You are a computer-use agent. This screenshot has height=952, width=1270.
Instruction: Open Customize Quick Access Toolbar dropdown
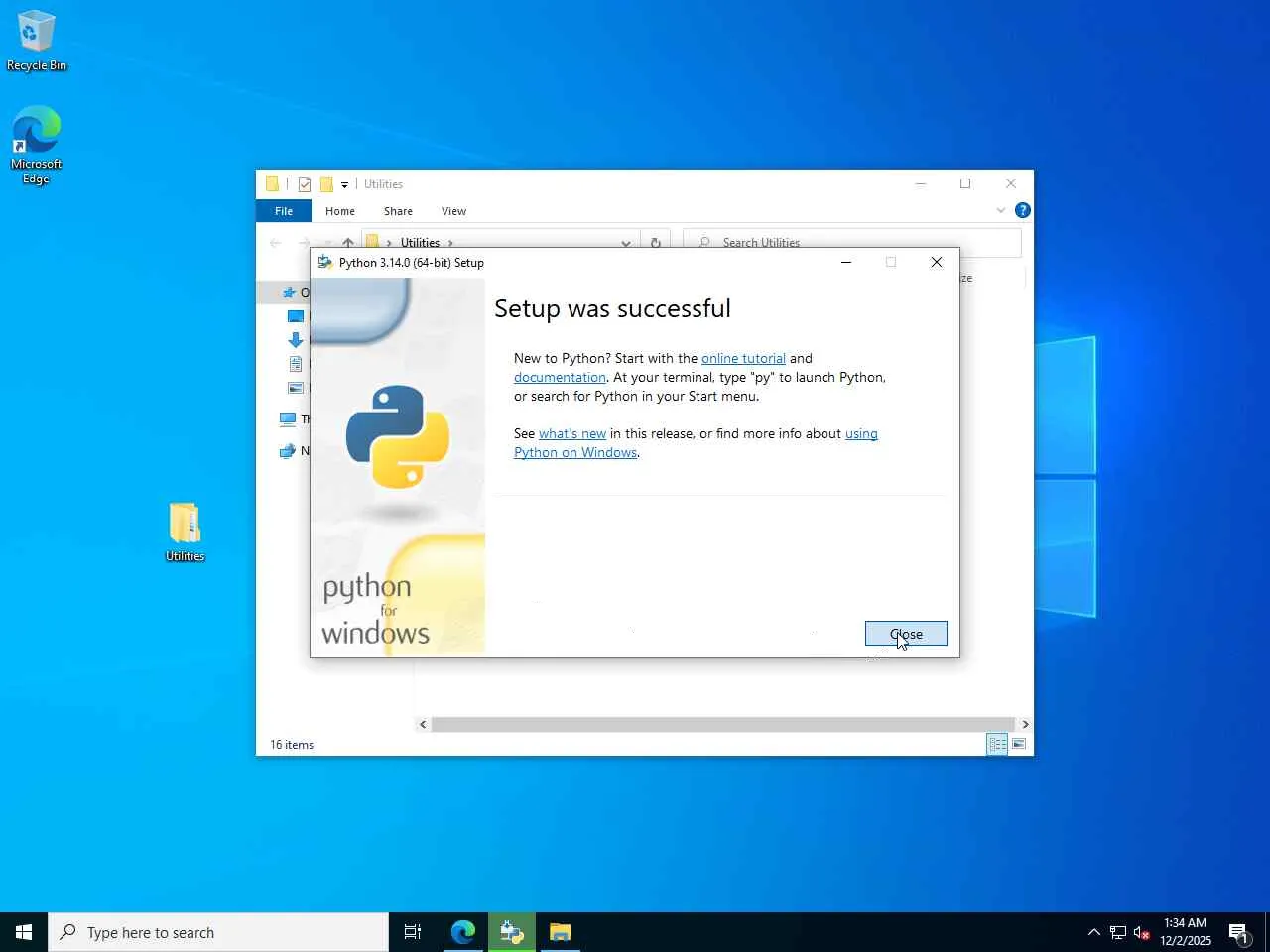point(344,184)
